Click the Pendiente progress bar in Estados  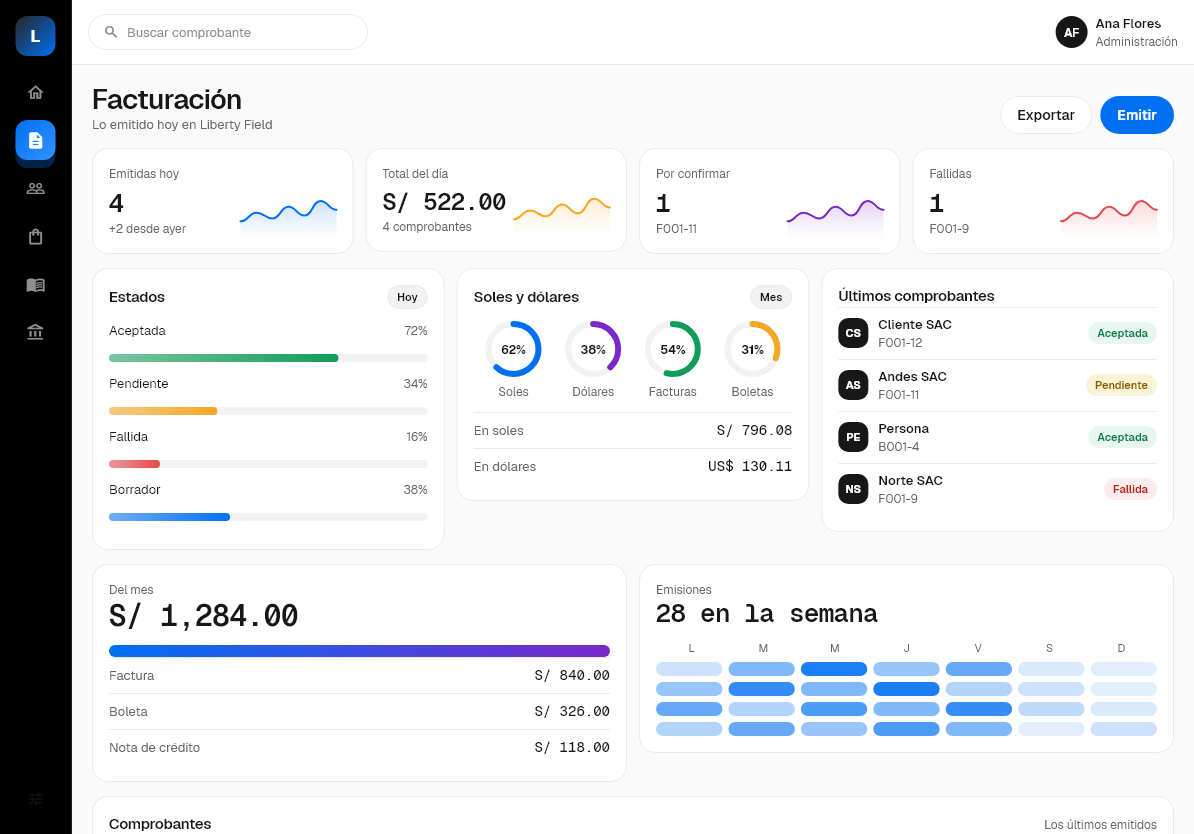point(268,411)
